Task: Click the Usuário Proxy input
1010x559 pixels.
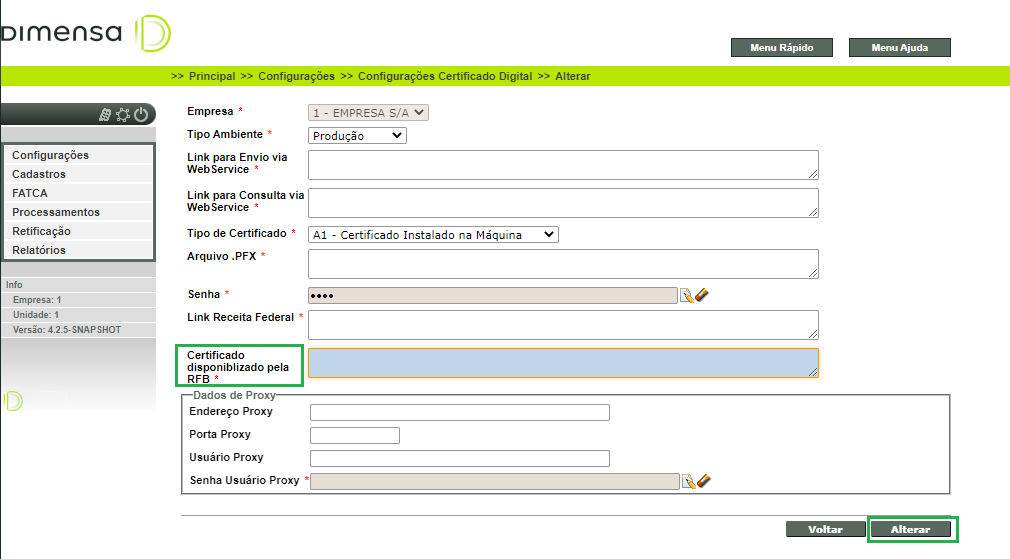Action: tap(460, 459)
